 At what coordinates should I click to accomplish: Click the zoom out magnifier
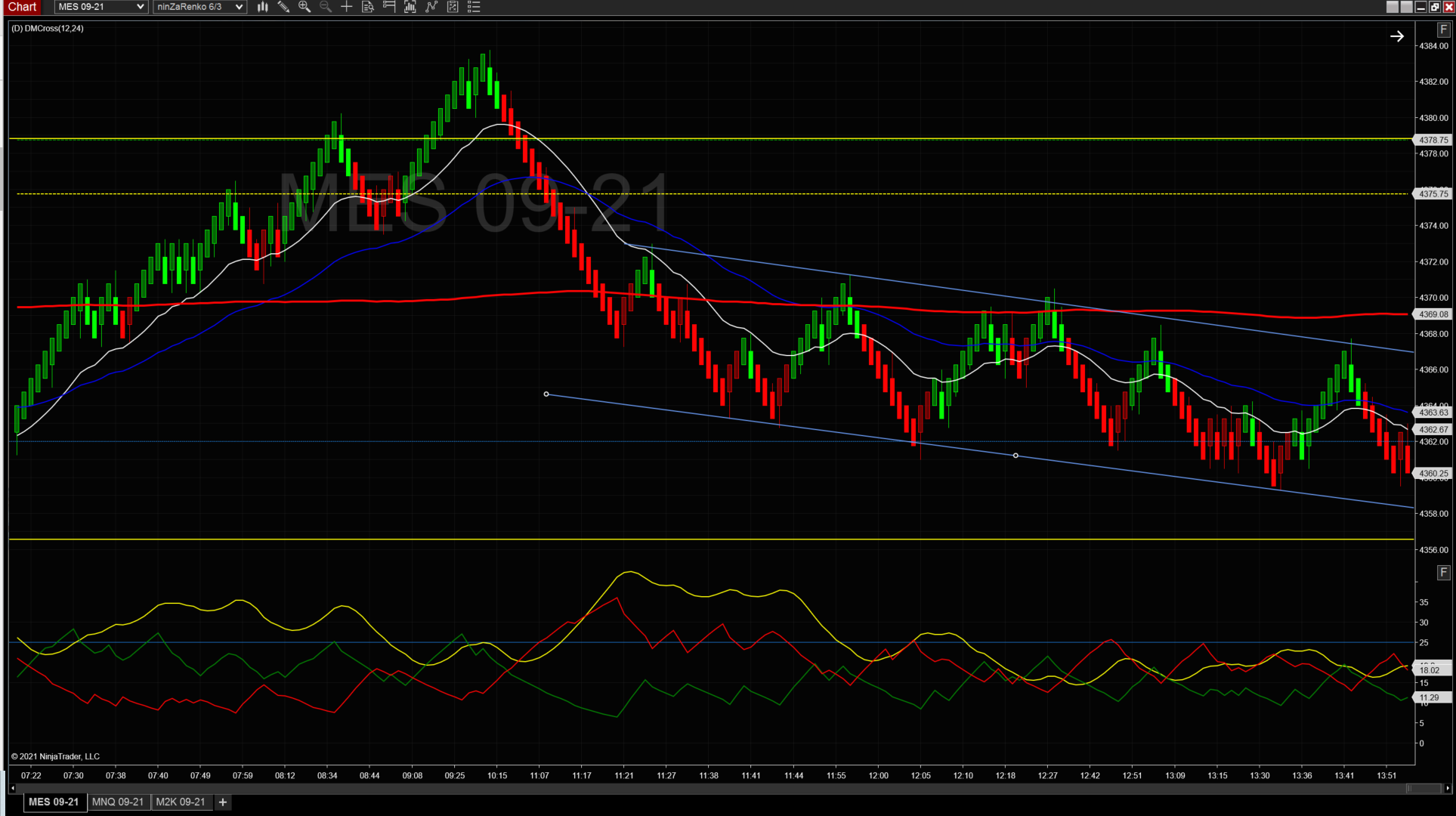tap(326, 7)
